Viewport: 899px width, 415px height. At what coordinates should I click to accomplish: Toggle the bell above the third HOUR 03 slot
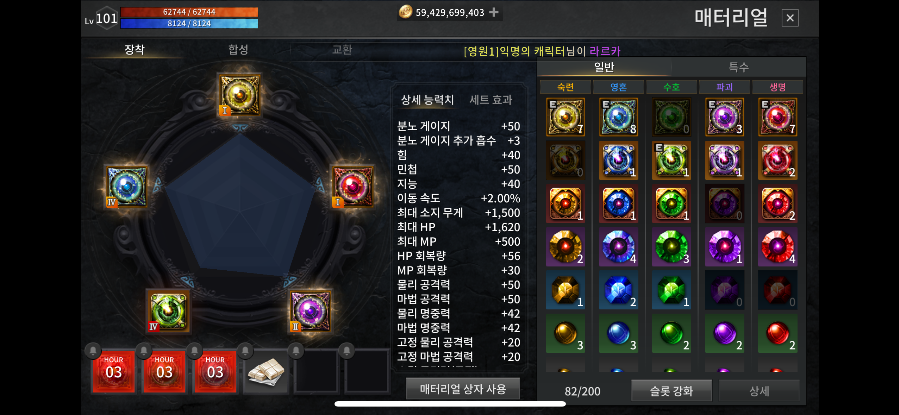point(194,350)
